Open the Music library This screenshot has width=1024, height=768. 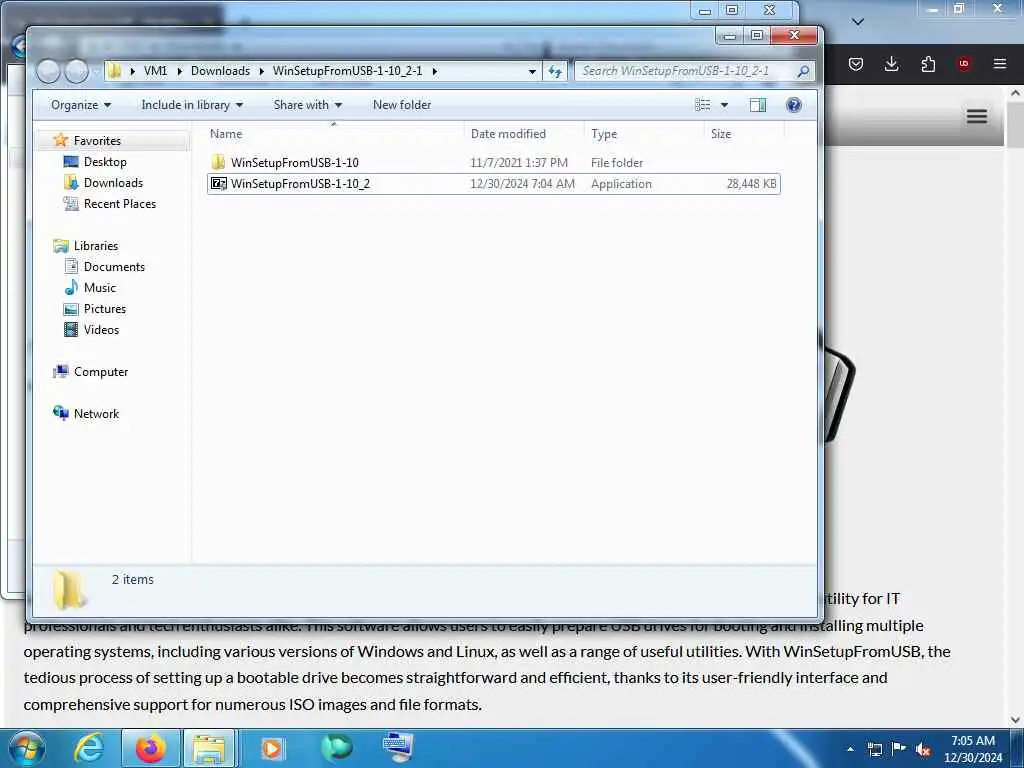coord(99,288)
